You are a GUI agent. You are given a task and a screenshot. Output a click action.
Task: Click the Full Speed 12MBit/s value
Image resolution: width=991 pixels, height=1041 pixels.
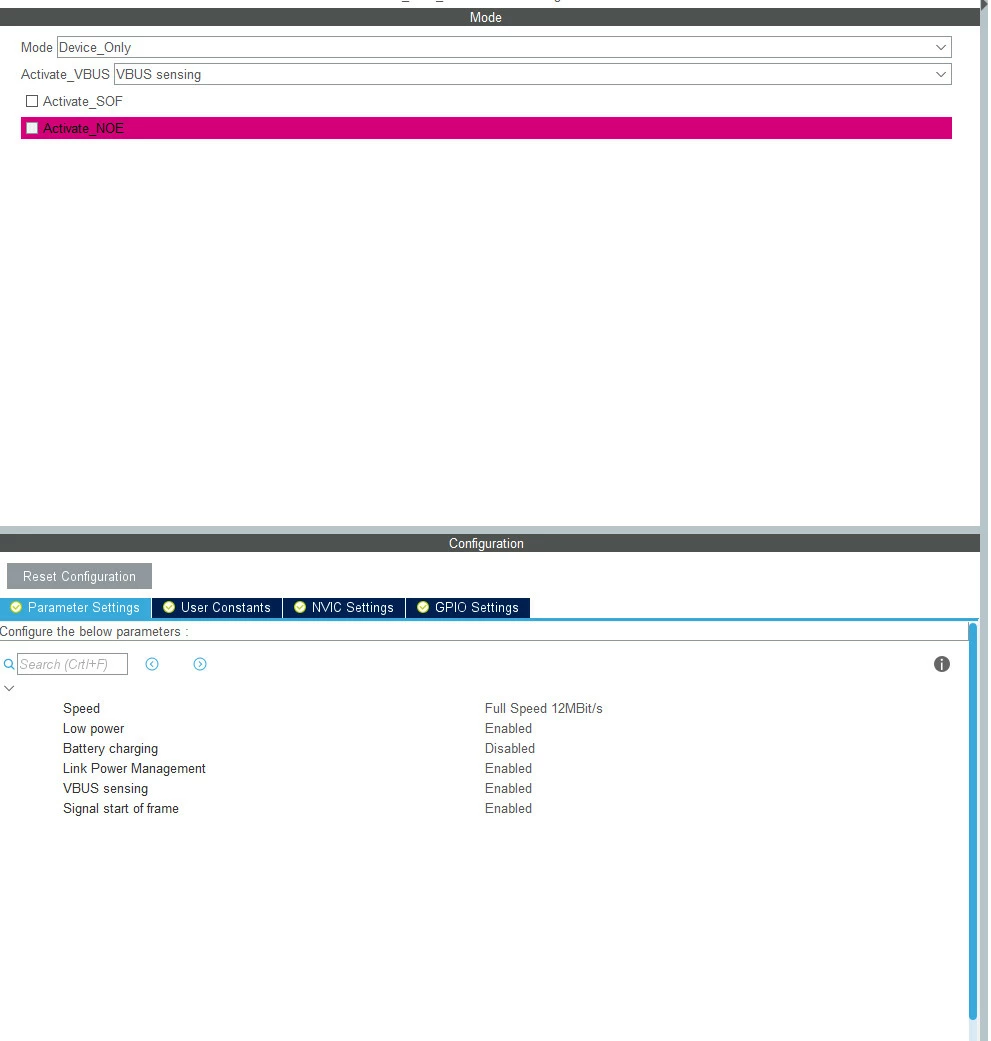pos(544,708)
